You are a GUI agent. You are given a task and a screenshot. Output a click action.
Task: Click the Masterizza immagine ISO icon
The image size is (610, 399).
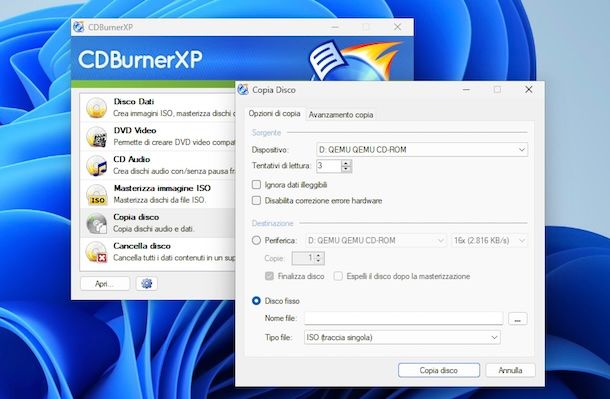pyautogui.click(x=96, y=194)
